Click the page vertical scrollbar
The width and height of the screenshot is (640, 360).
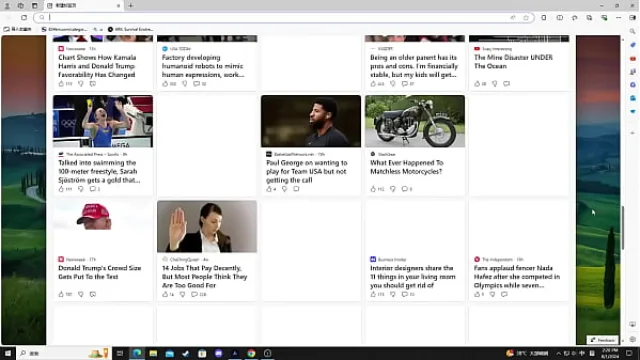622,228
